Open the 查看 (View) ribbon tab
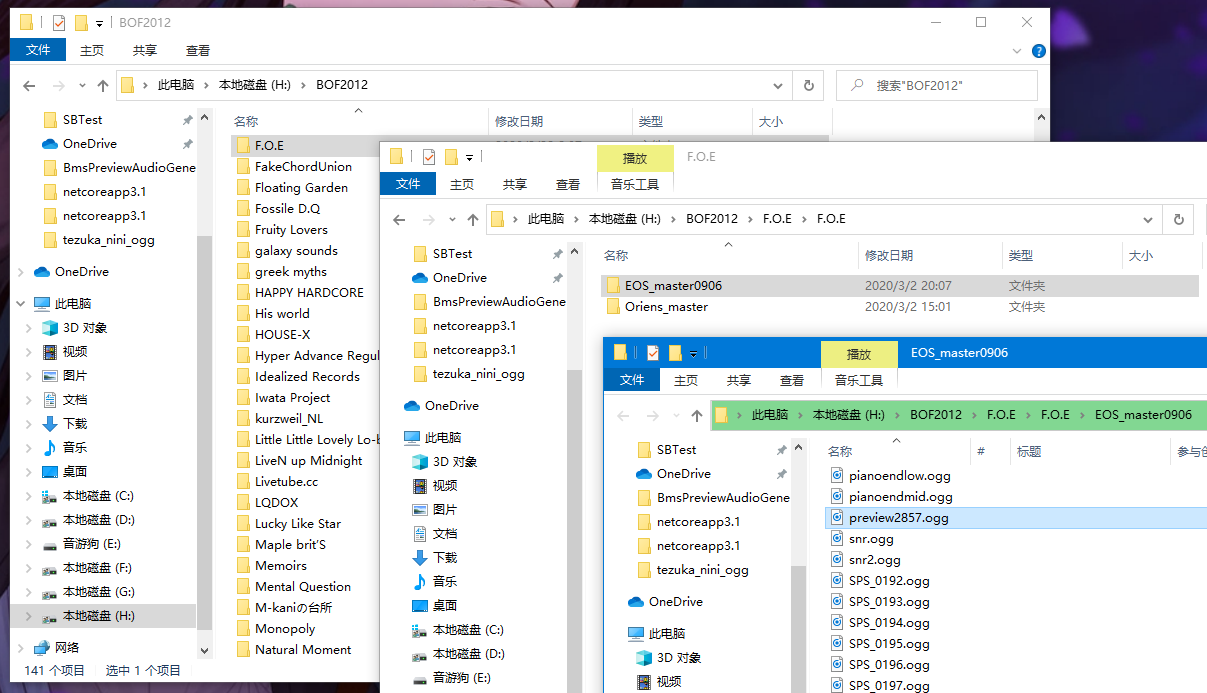Image resolution: width=1207 pixels, height=693 pixels. coord(196,50)
